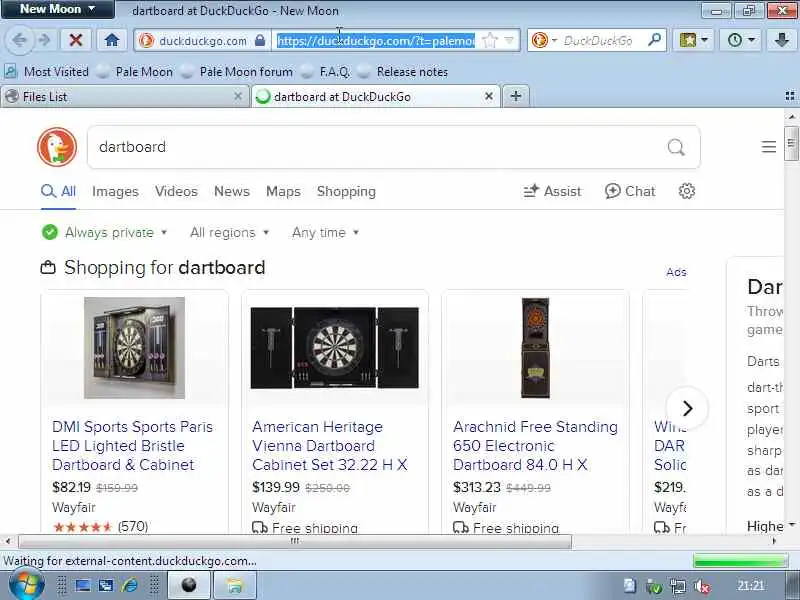
Task: Select the All results tab
Action: click(58, 191)
